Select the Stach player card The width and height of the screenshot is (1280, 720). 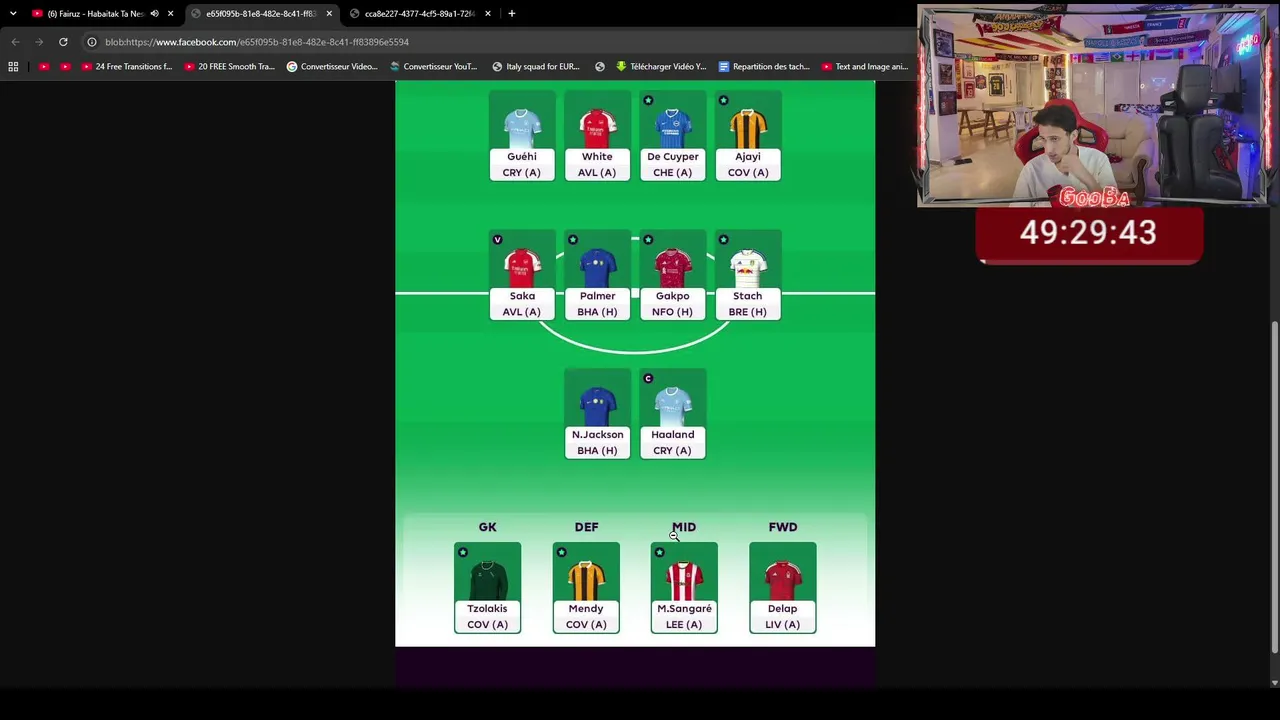click(748, 275)
